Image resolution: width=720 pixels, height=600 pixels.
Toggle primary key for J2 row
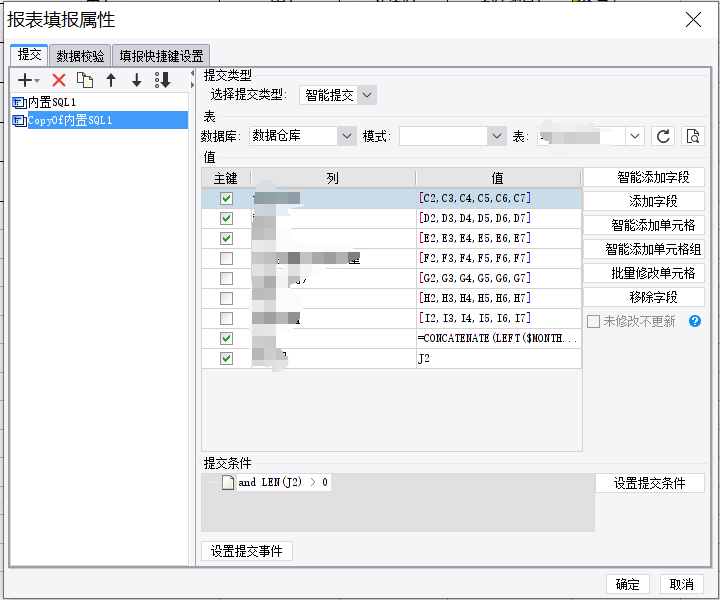(226, 359)
